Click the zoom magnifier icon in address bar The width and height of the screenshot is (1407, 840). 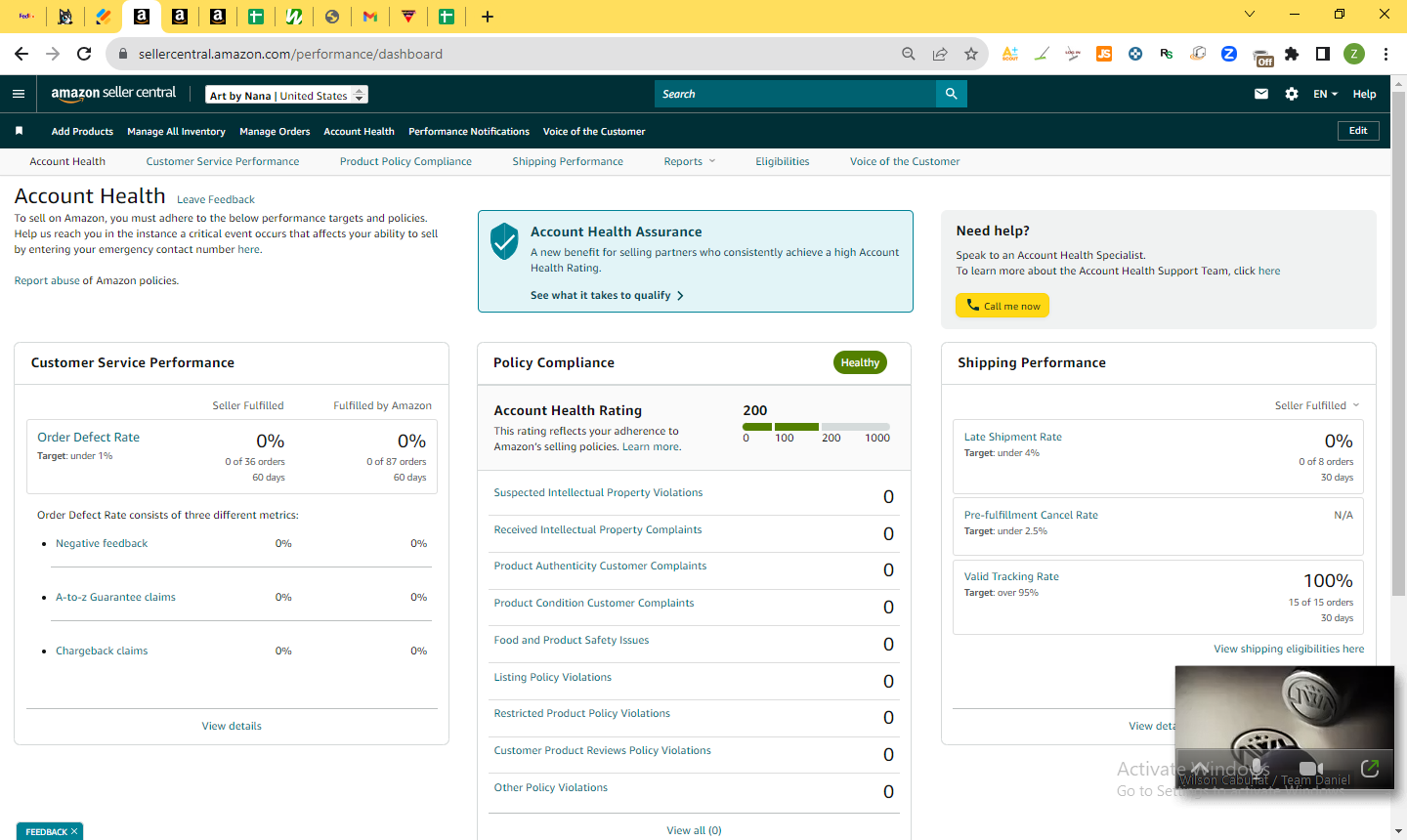(909, 54)
